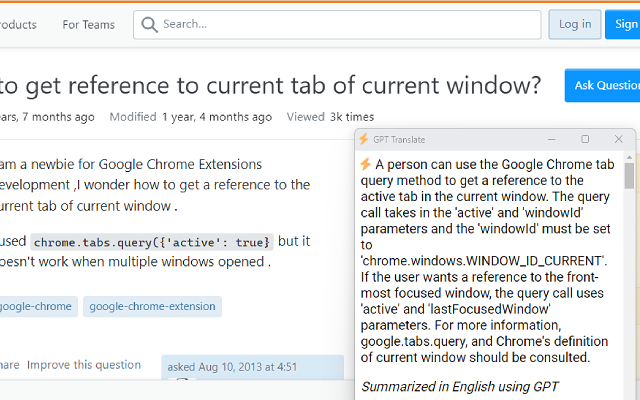This screenshot has width=640, height=400.
Task: Click the inline chrome.tabs.query code snippet
Action: 152,242
